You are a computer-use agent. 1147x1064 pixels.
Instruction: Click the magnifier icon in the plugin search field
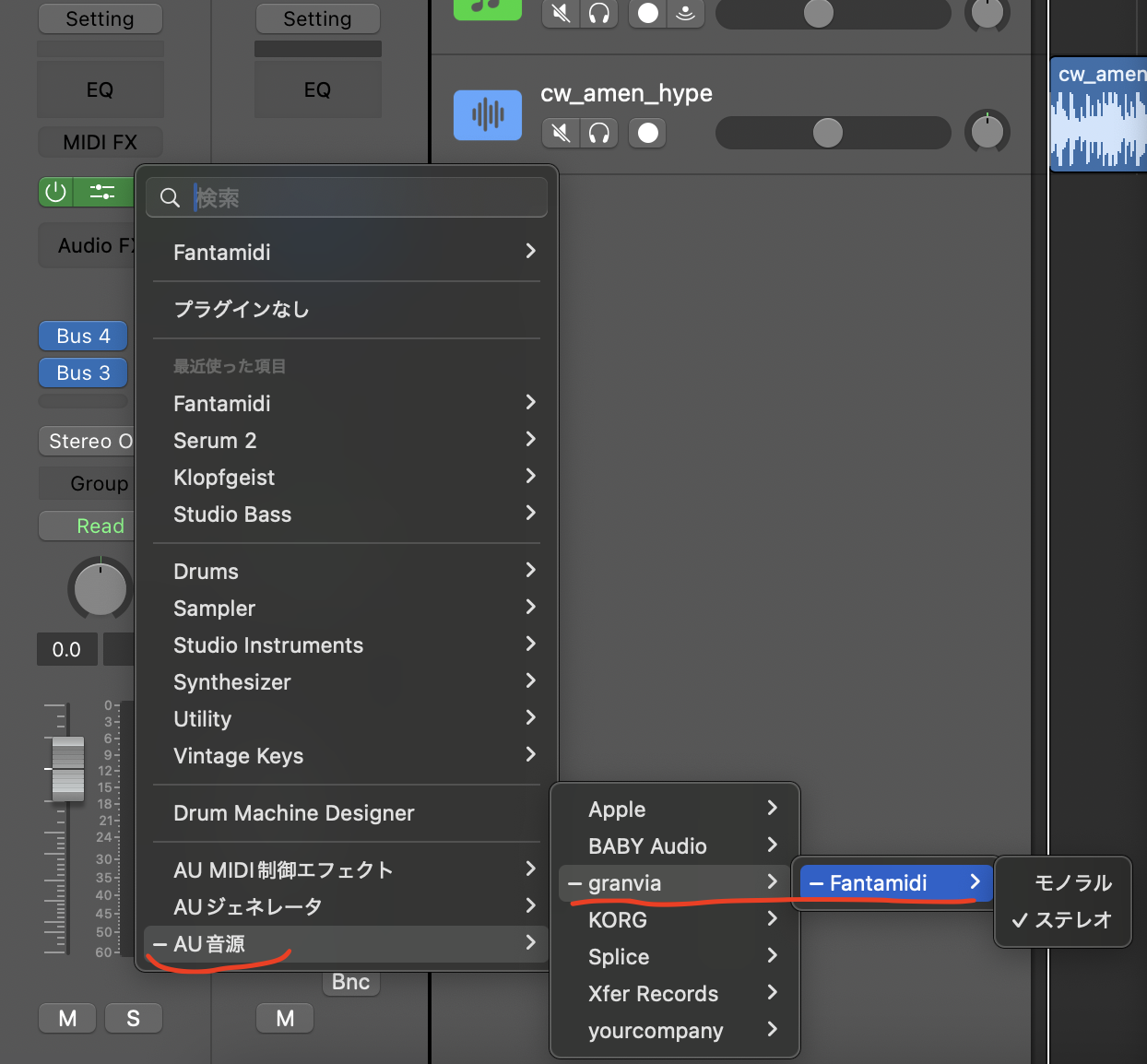[x=170, y=197]
